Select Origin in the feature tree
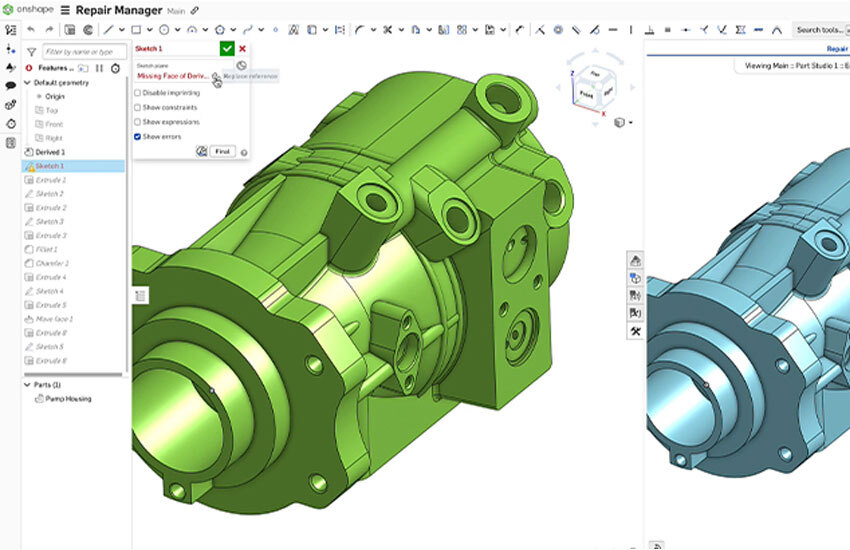Image resolution: width=850 pixels, height=550 pixels. (54, 96)
